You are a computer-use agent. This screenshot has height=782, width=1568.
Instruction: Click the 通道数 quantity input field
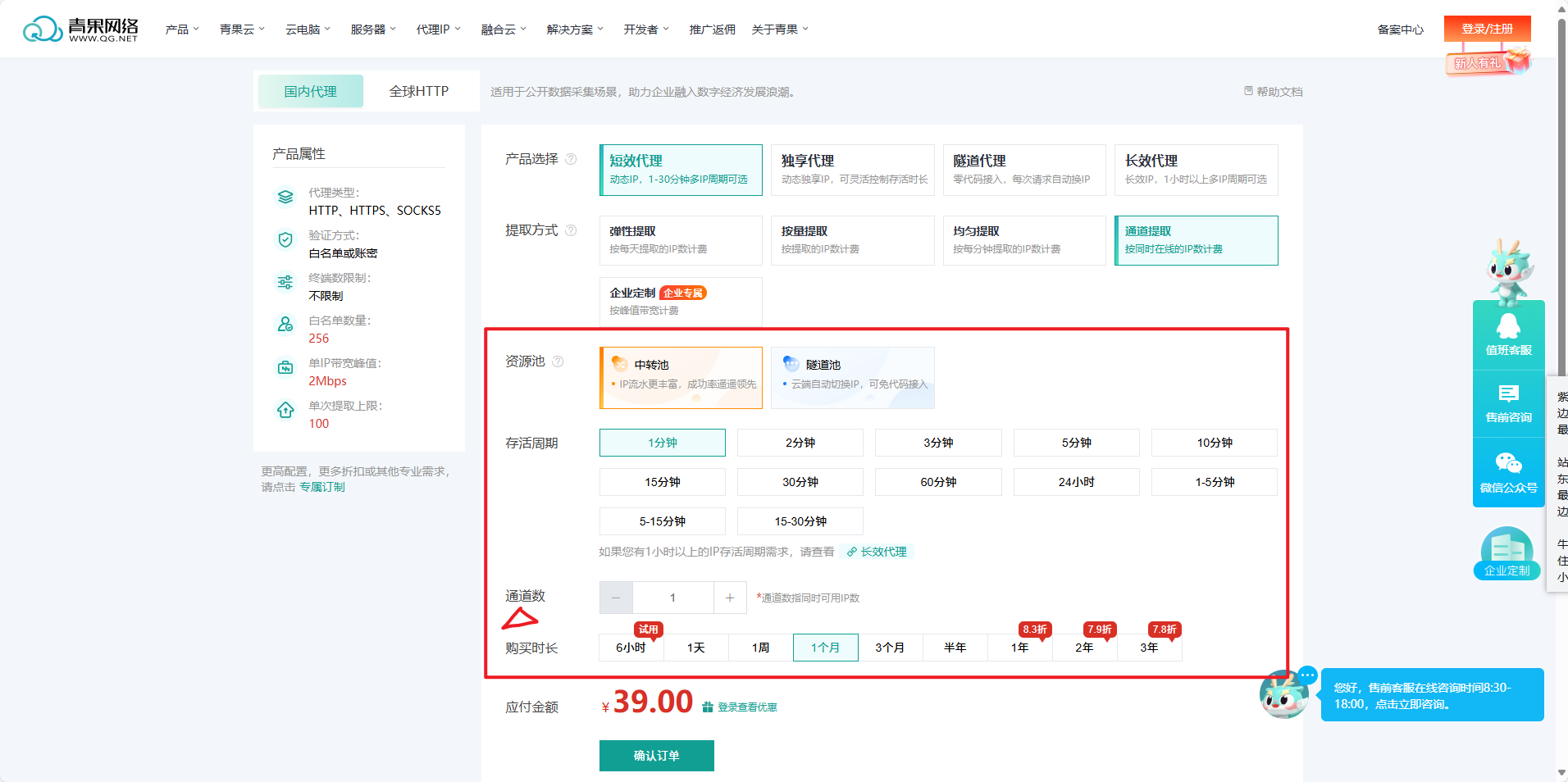[x=672, y=598]
